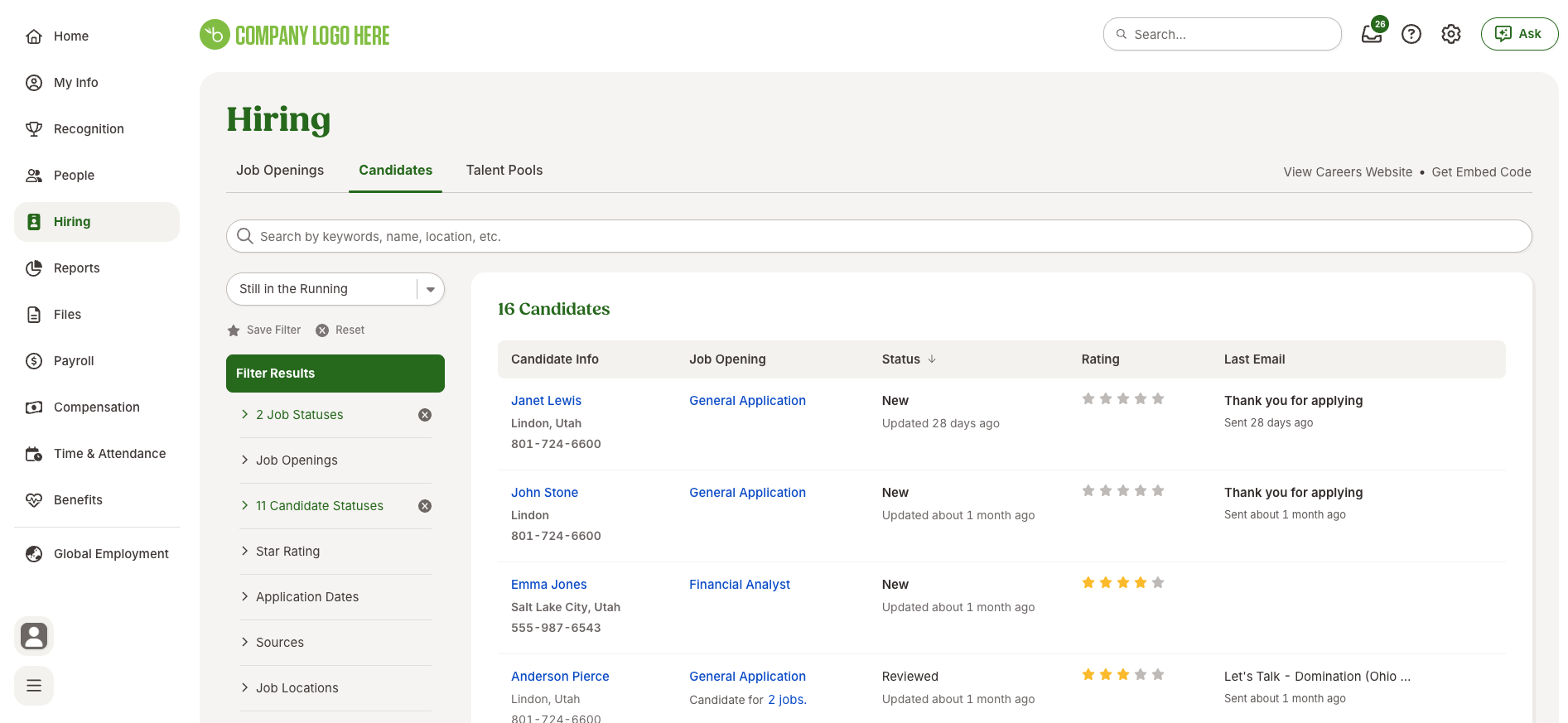Click the 2 jobs link
The height and width of the screenshot is (723, 1568).
pyautogui.click(x=787, y=700)
